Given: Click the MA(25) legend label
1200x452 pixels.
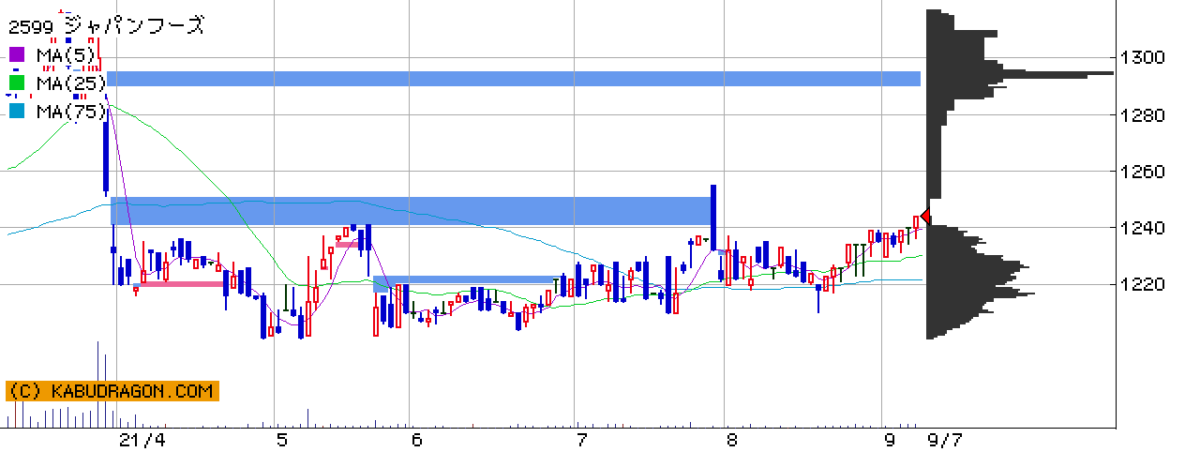Looking at the screenshot, I should (x=72, y=83).
